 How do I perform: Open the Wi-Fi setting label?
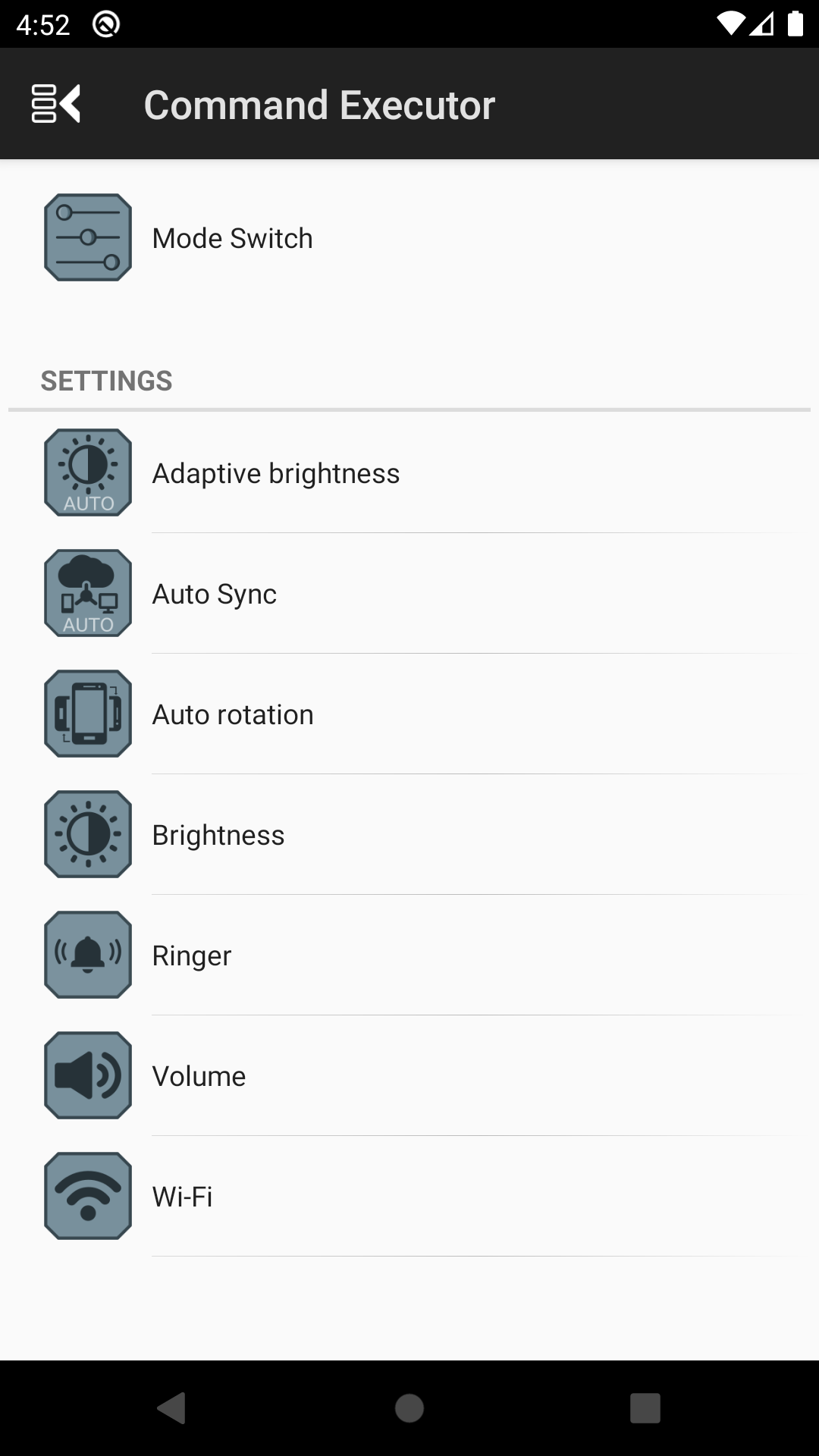pos(183,1197)
